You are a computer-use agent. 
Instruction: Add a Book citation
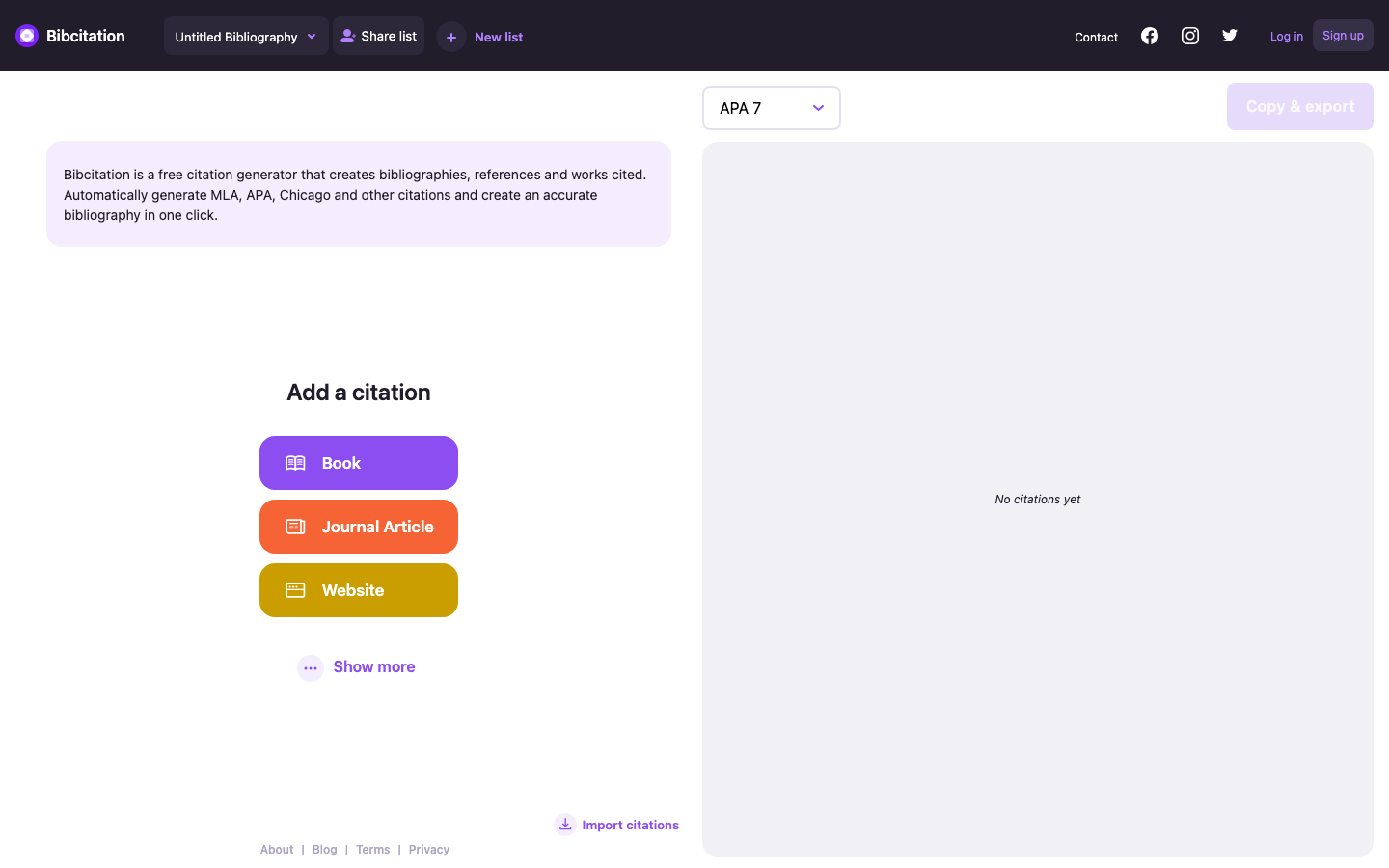[359, 463]
